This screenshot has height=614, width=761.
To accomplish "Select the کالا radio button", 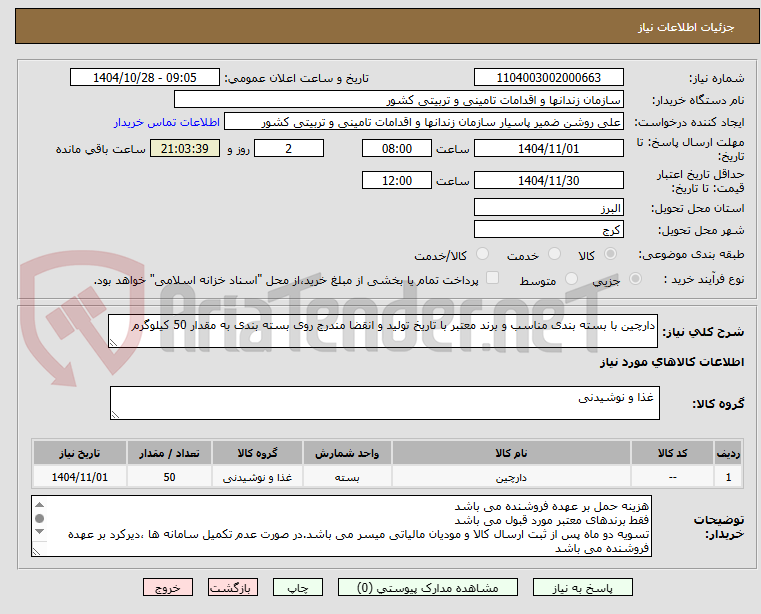I will (x=611, y=254).
